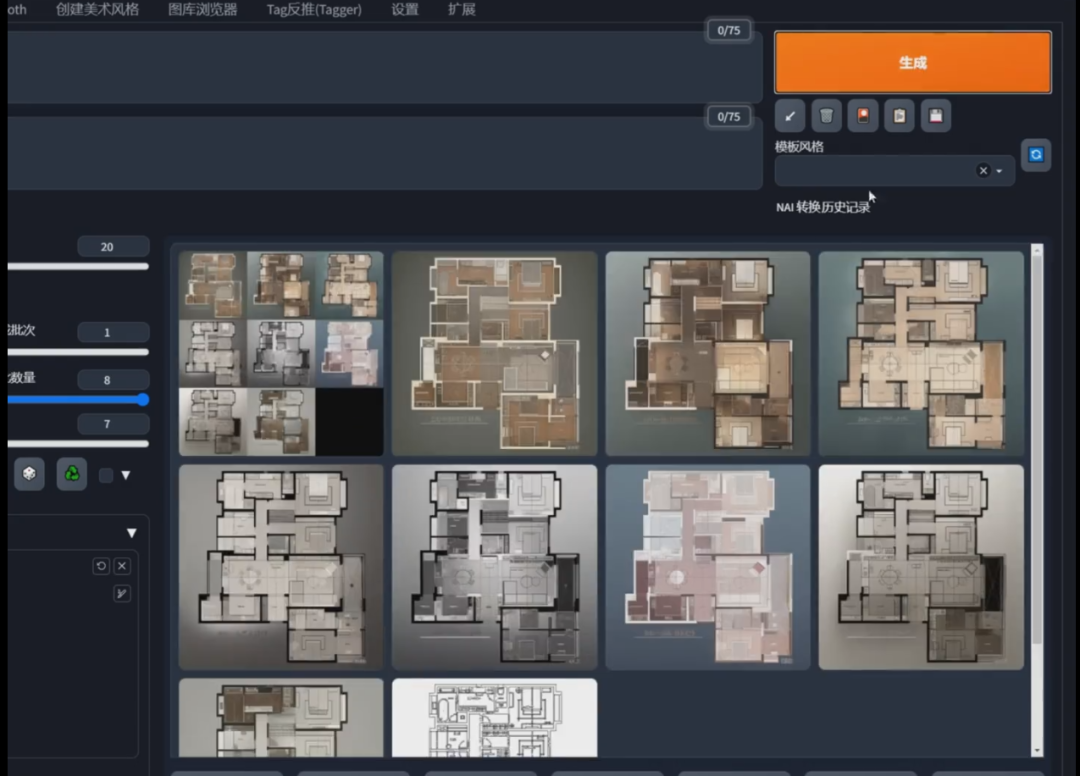Switch to the 设置 tab
Viewport: 1080px width, 776px height.
(405, 10)
